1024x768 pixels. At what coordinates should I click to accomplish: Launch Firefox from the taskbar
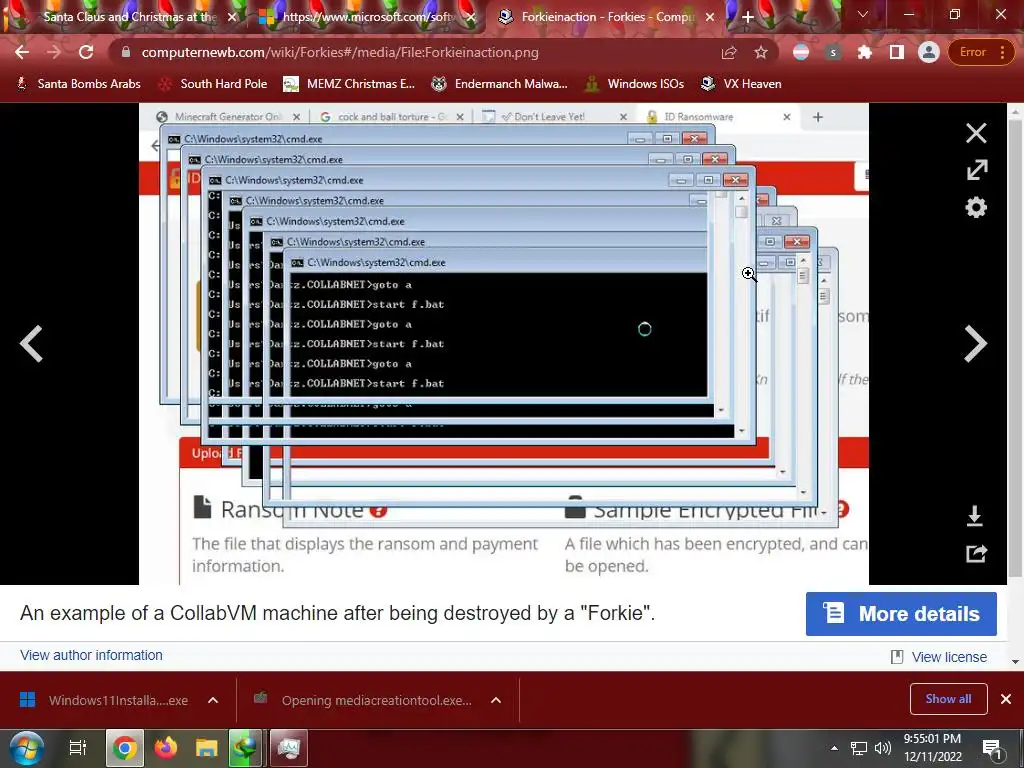tap(166, 748)
